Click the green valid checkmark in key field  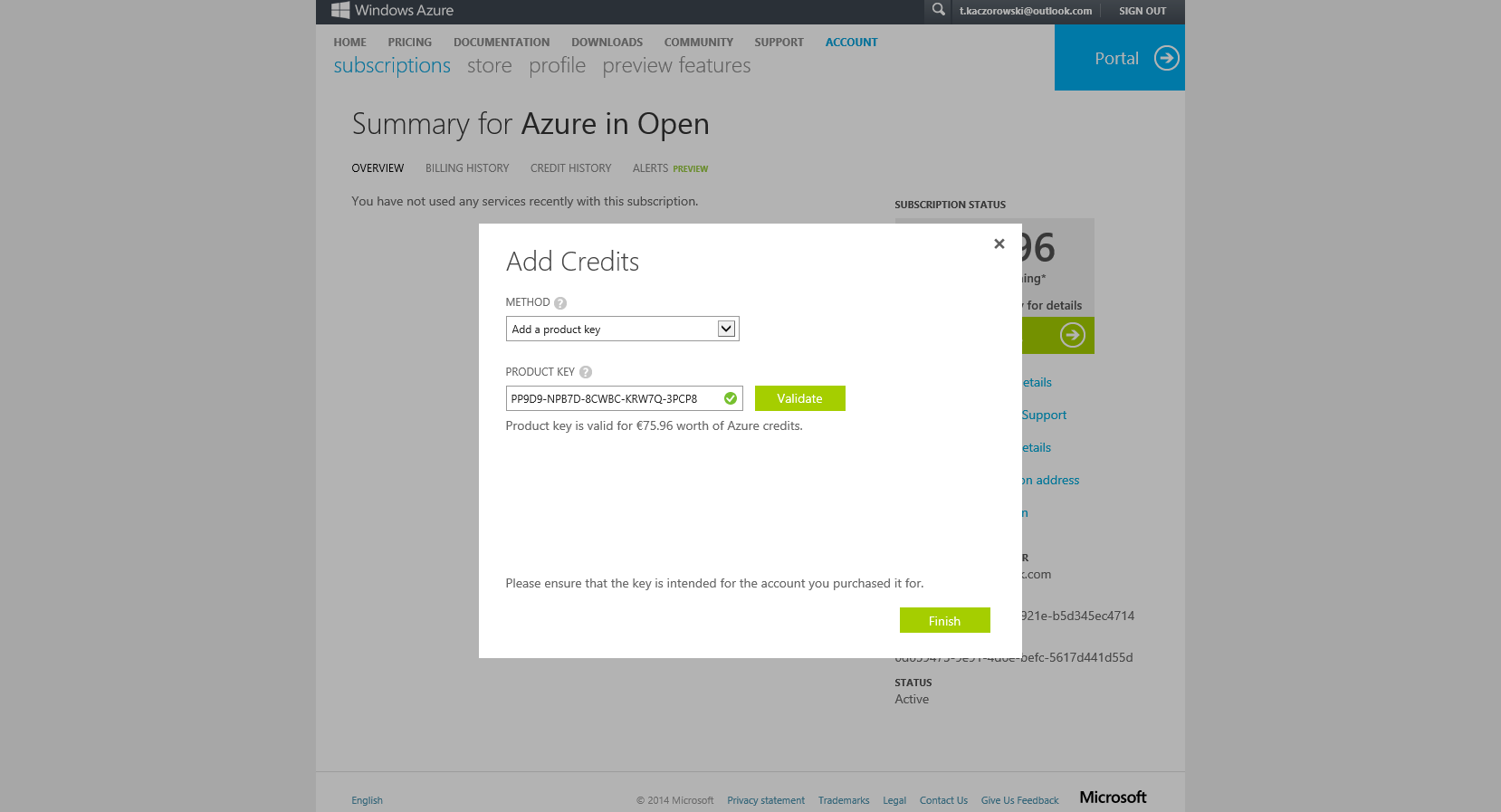(731, 398)
